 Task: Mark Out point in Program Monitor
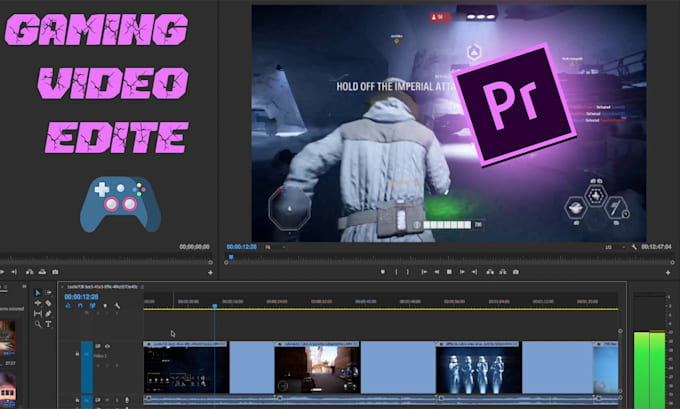[x=408, y=272]
